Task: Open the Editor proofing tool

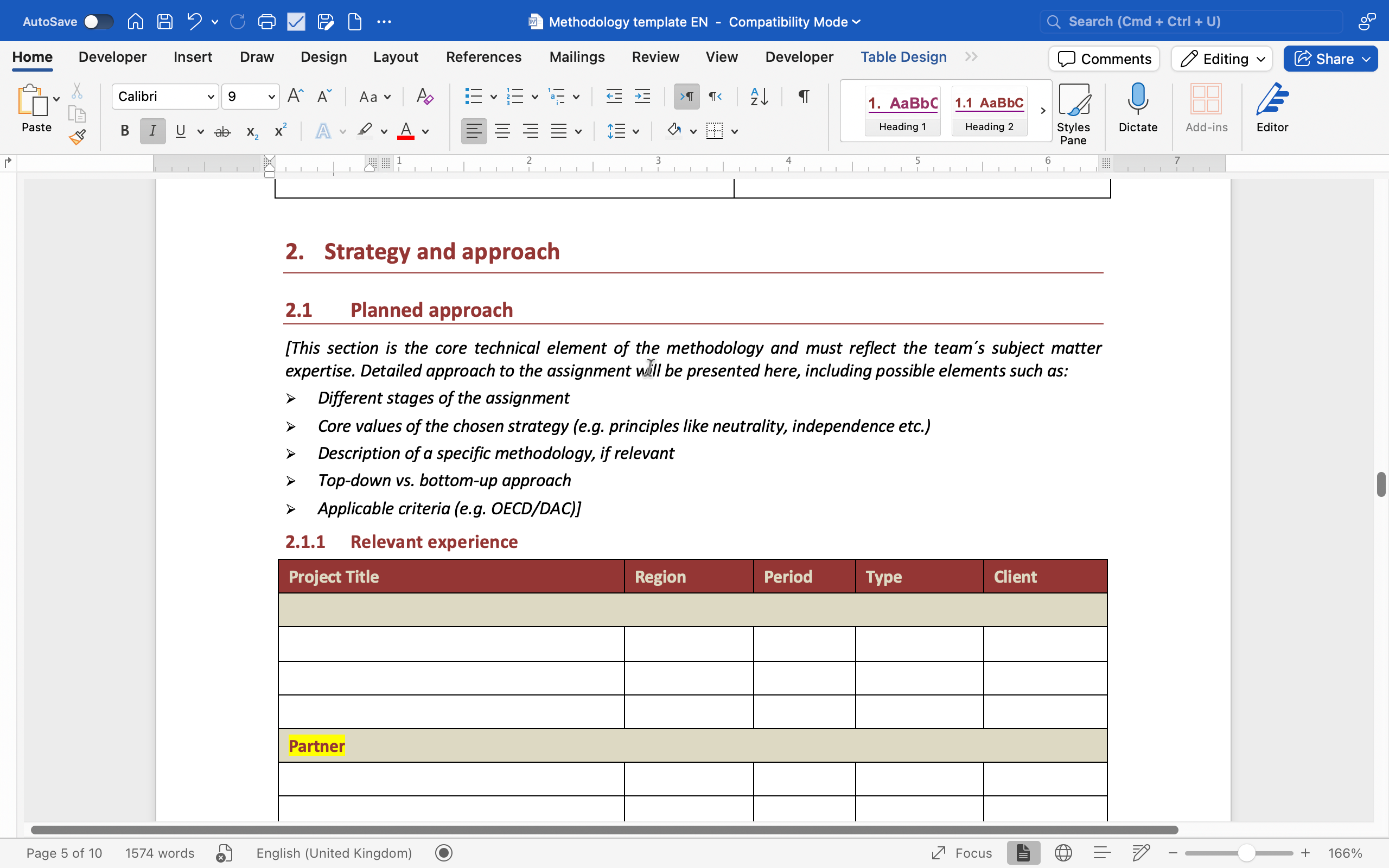Action: (x=1271, y=108)
